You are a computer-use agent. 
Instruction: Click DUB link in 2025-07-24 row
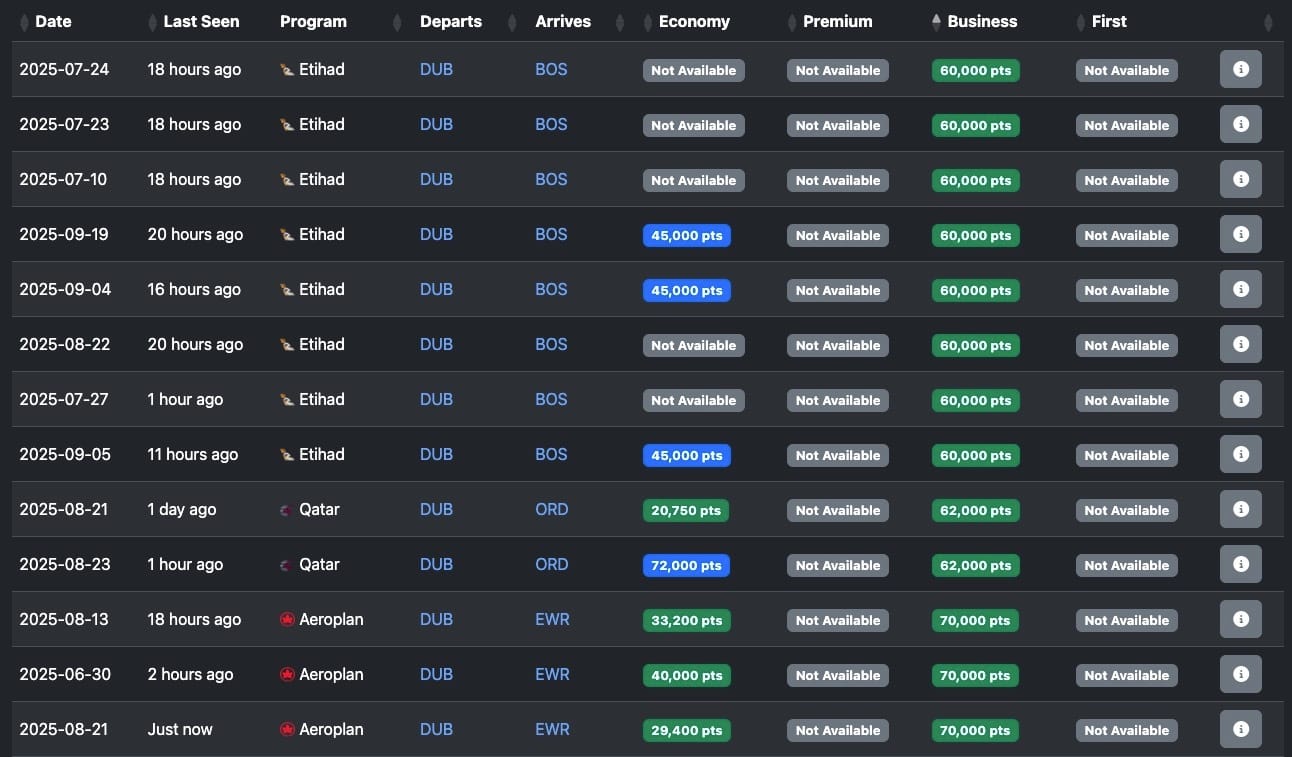click(x=436, y=70)
